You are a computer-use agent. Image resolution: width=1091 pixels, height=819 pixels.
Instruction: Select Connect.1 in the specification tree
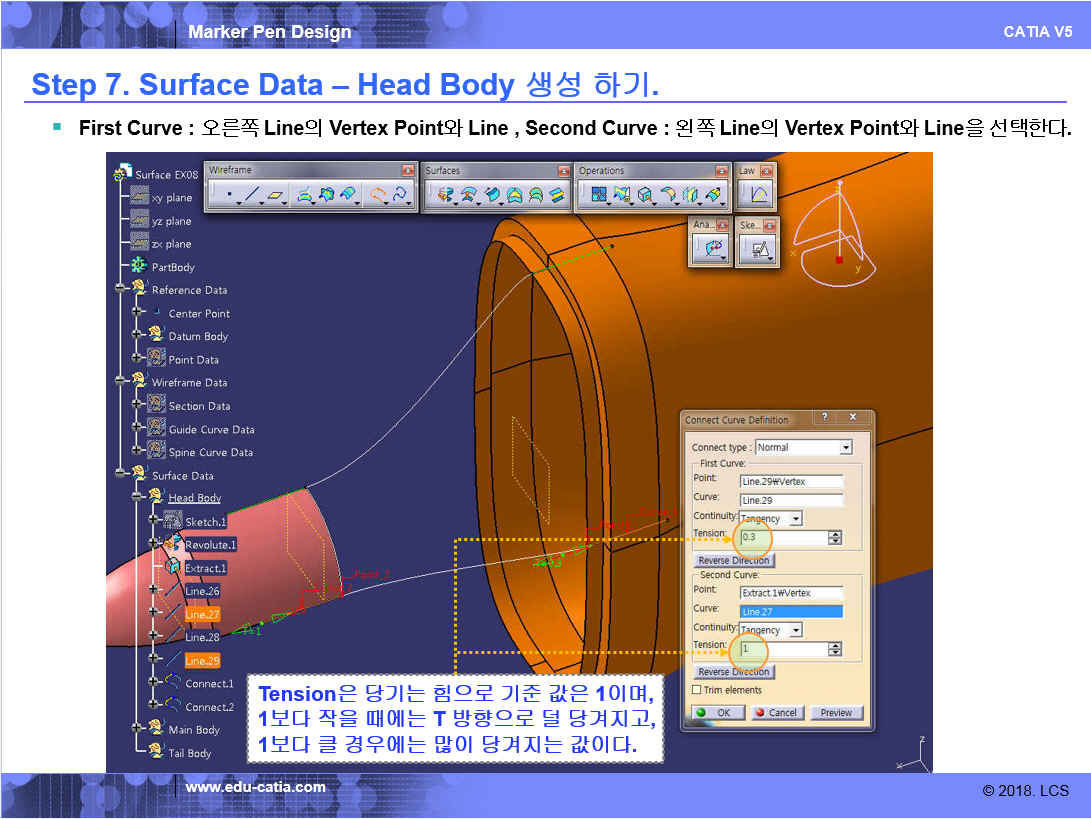(x=208, y=684)
